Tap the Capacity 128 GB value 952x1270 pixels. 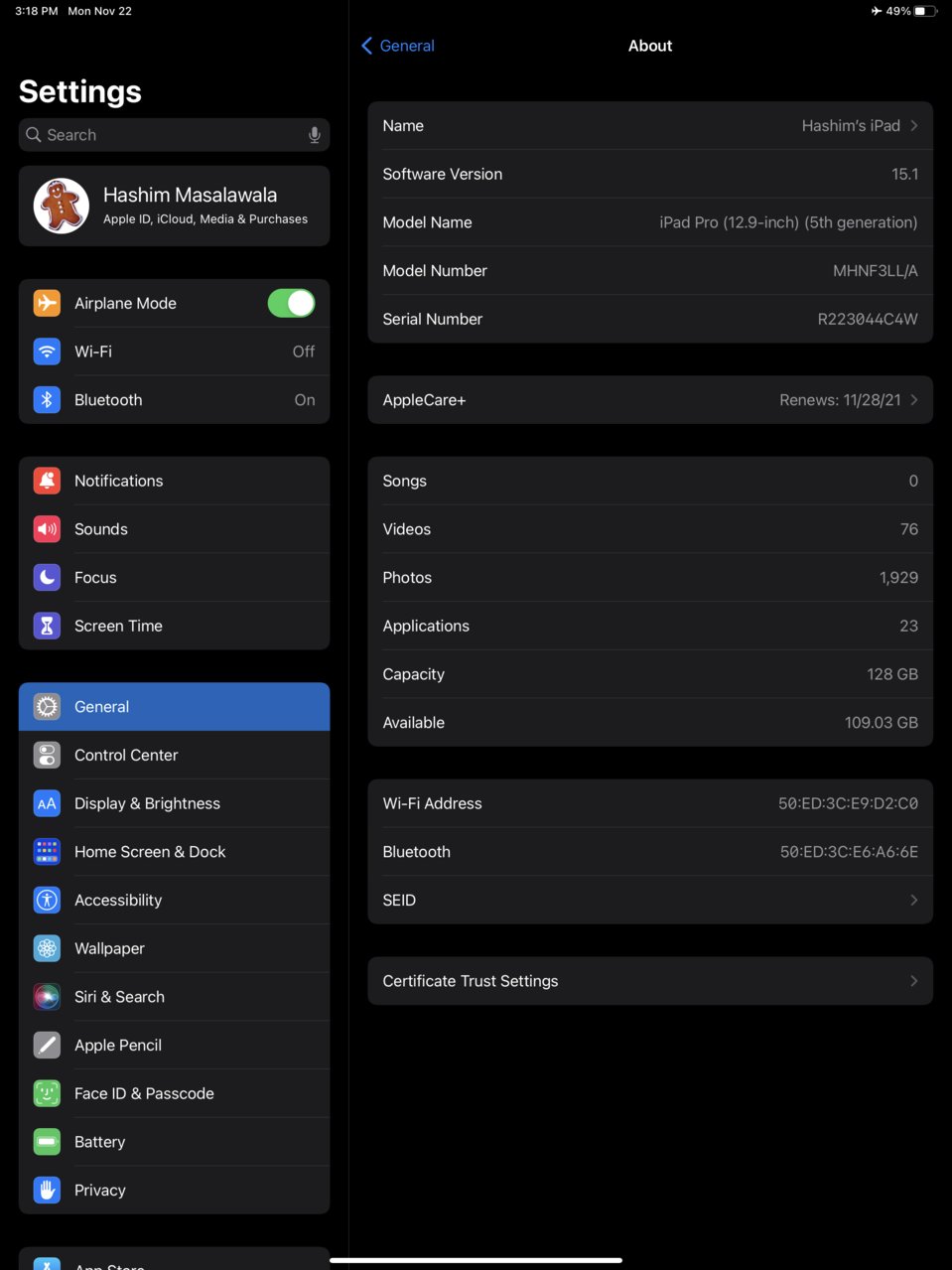(x=892, y=674)
